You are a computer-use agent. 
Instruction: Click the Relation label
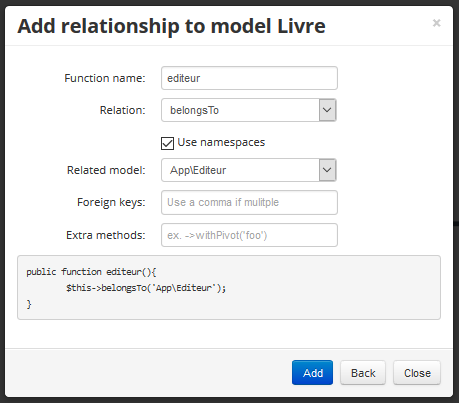tap(122, 110)
